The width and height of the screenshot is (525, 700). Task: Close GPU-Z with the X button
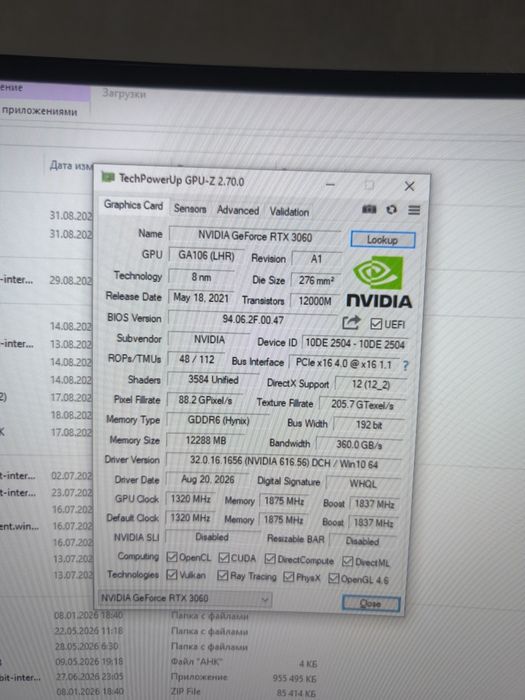pos(409,186)
